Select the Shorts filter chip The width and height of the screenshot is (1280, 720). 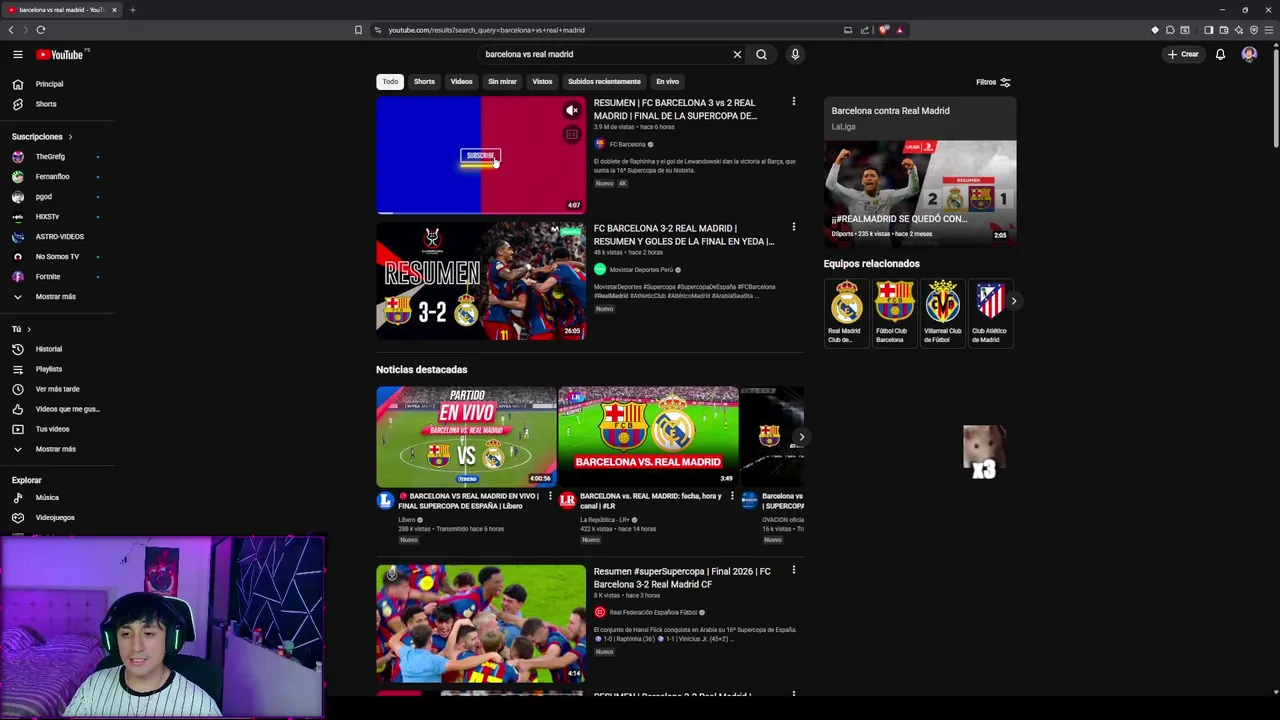click(424, 82)
